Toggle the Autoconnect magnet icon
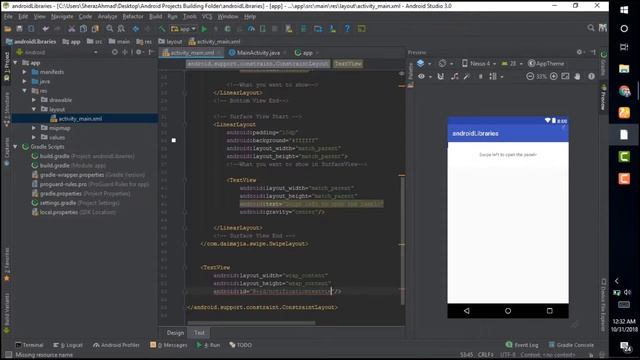 [440, 76]
